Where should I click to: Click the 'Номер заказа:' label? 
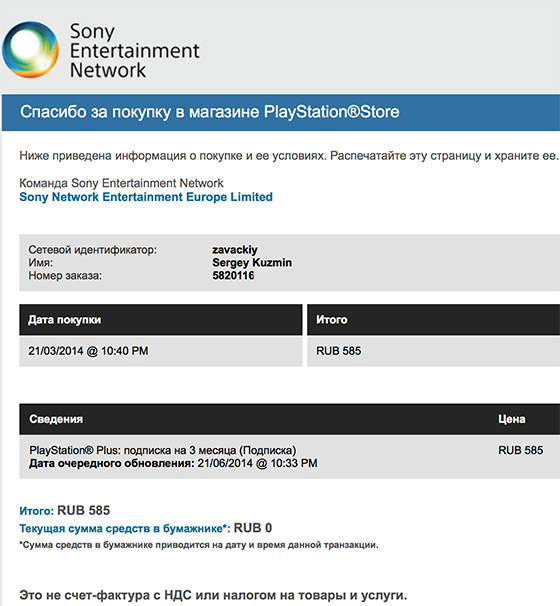coord(65,276)
